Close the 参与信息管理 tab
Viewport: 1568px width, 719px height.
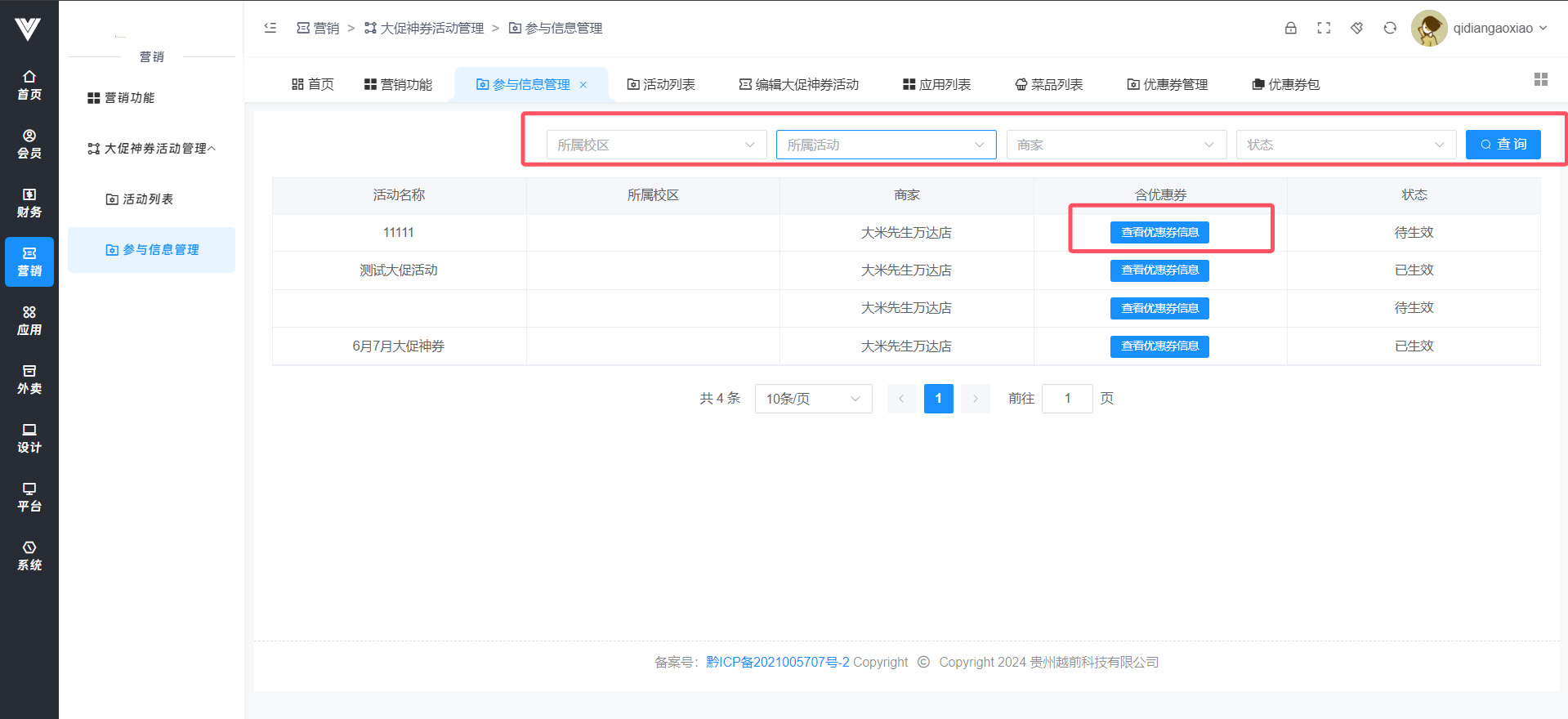point(583,85)
